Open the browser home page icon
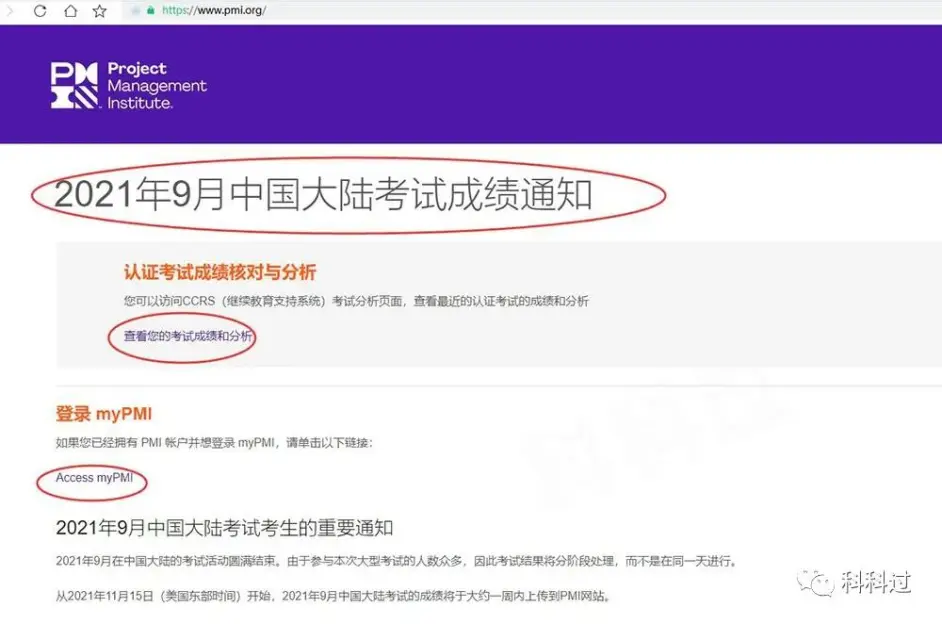The height and width of the screenshot is (624, 942). [70, 11]
